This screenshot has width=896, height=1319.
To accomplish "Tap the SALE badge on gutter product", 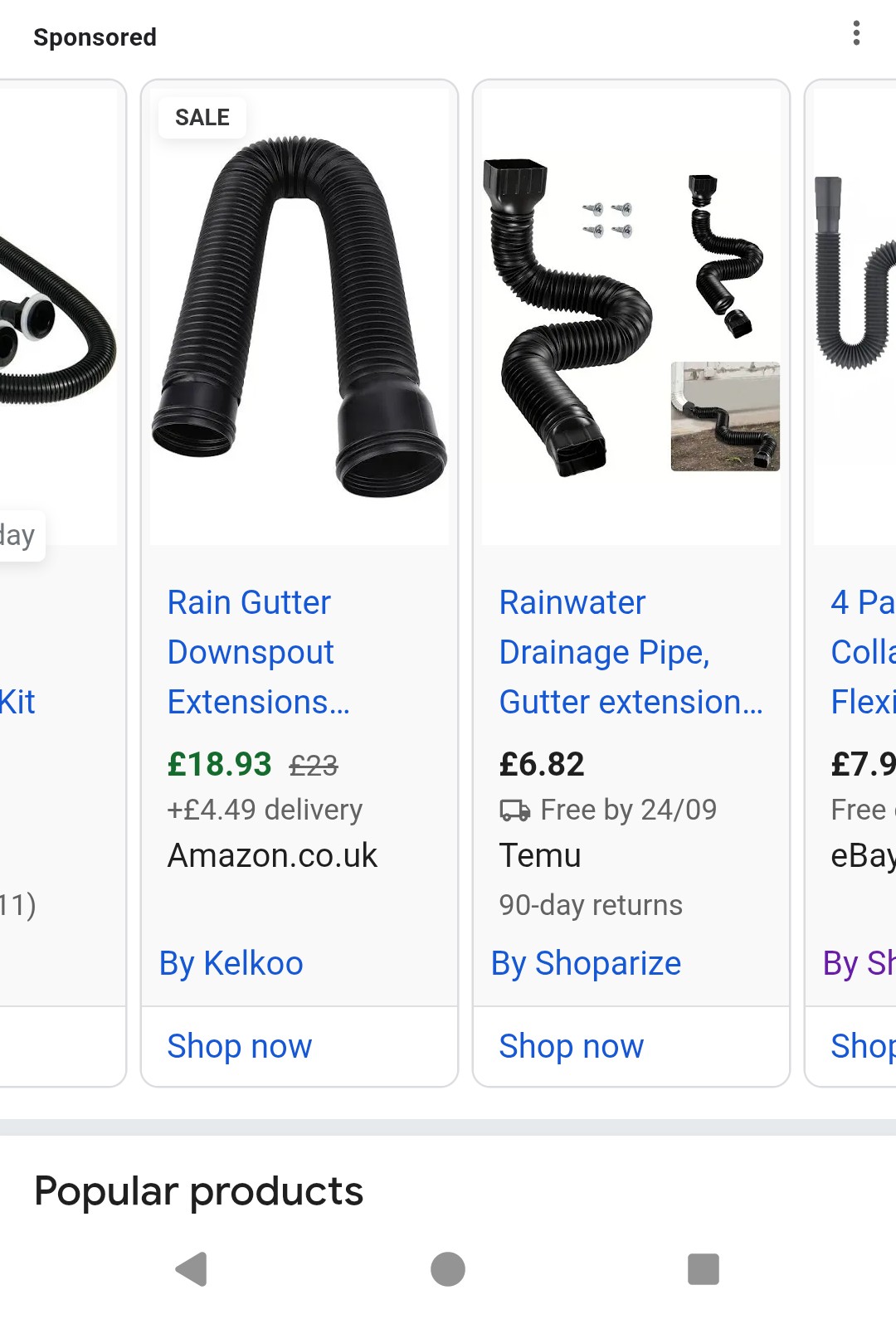I will pos(202,118).
